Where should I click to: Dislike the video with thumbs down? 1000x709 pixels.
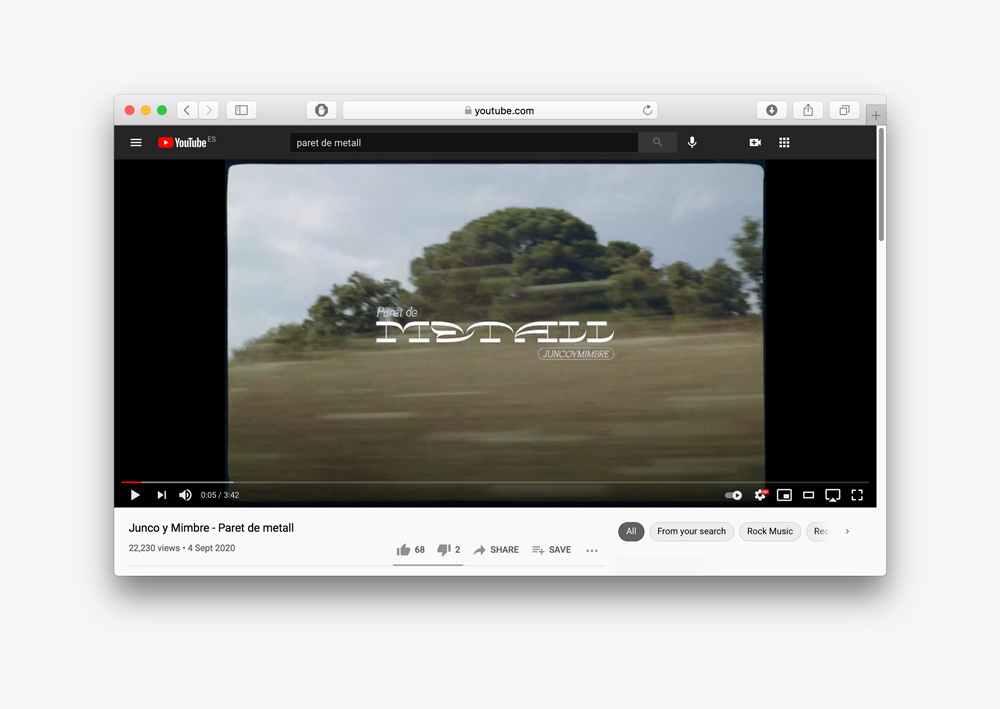[448, 550]
